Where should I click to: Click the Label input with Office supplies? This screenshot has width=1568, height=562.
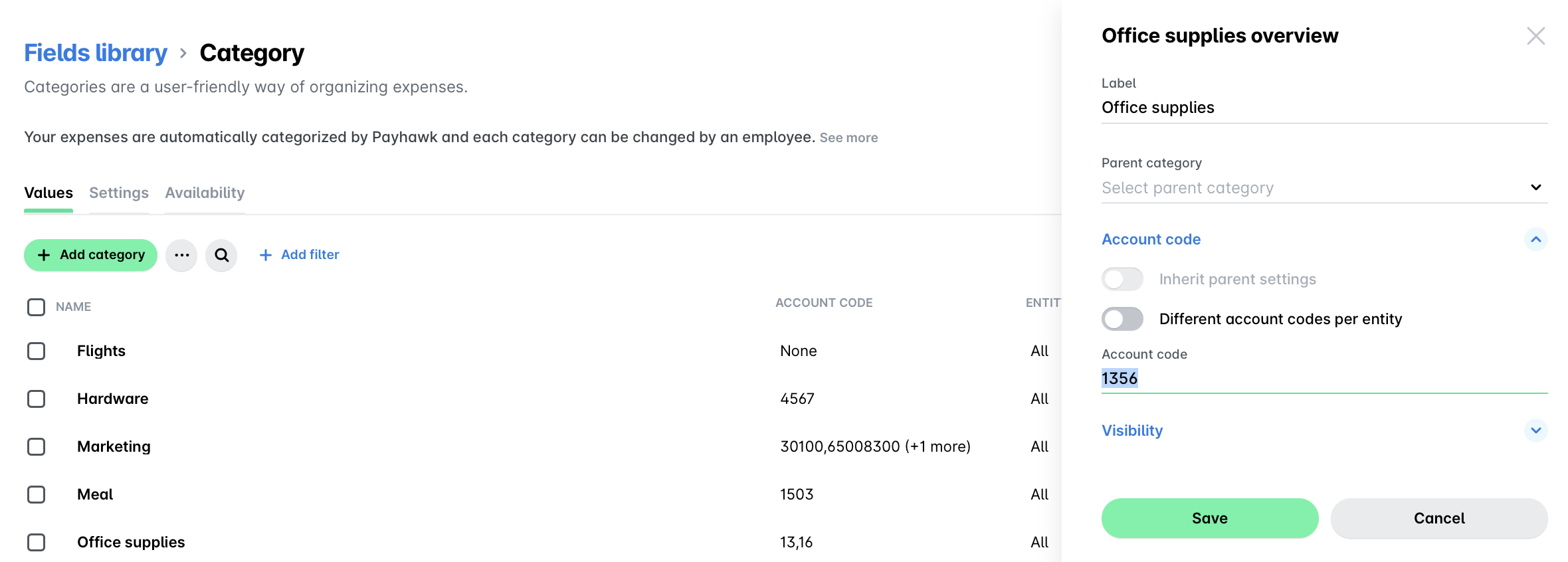(x=1324, y=108)
